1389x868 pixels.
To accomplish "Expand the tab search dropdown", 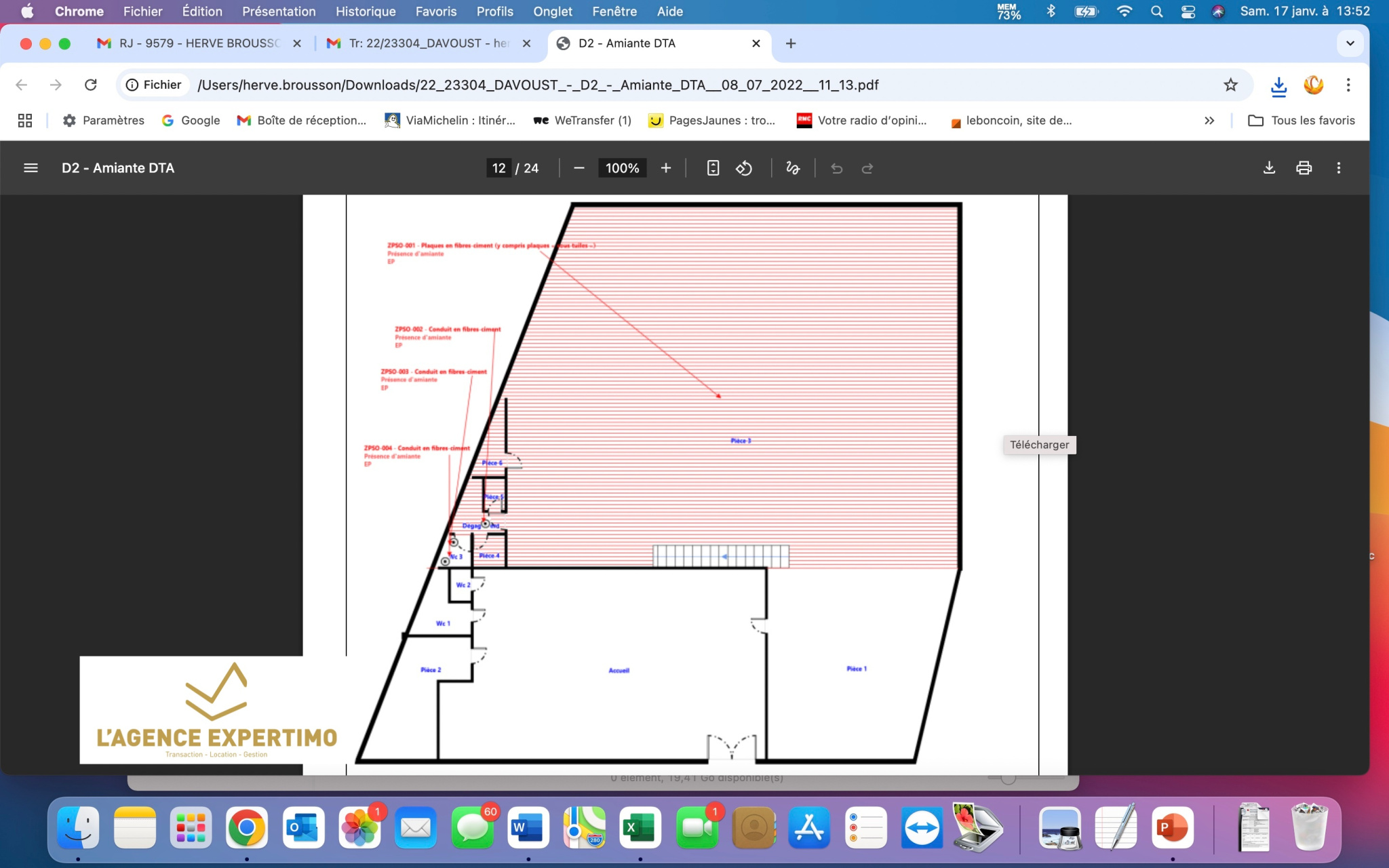I will pos(1350,43).
